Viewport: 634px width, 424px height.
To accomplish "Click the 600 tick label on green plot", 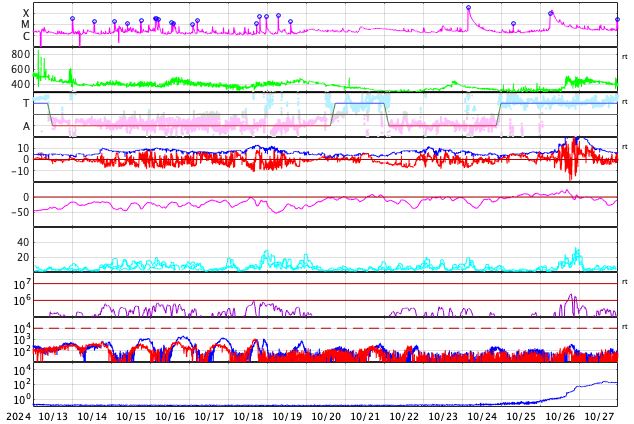I will click(21, 69).
